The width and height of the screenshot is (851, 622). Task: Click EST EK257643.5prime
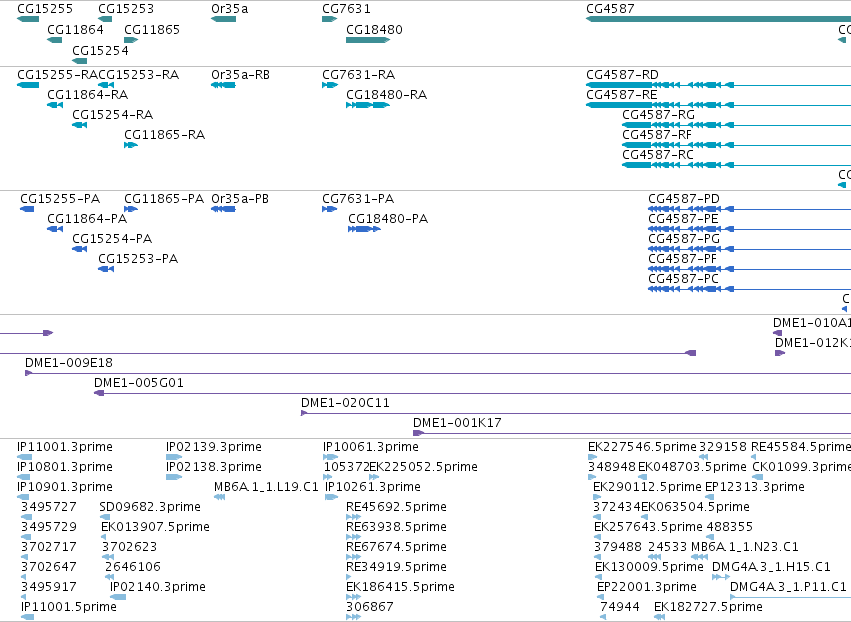click(598, 537)
